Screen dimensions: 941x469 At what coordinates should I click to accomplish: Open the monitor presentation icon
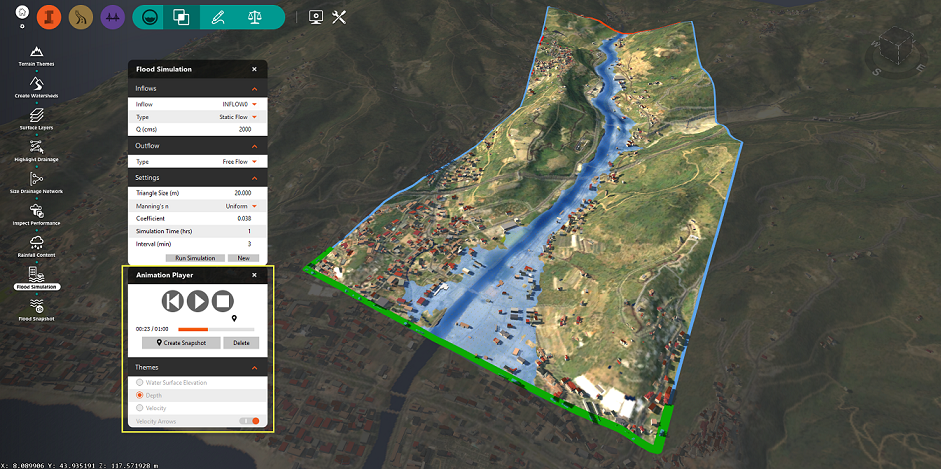point(316,17)
